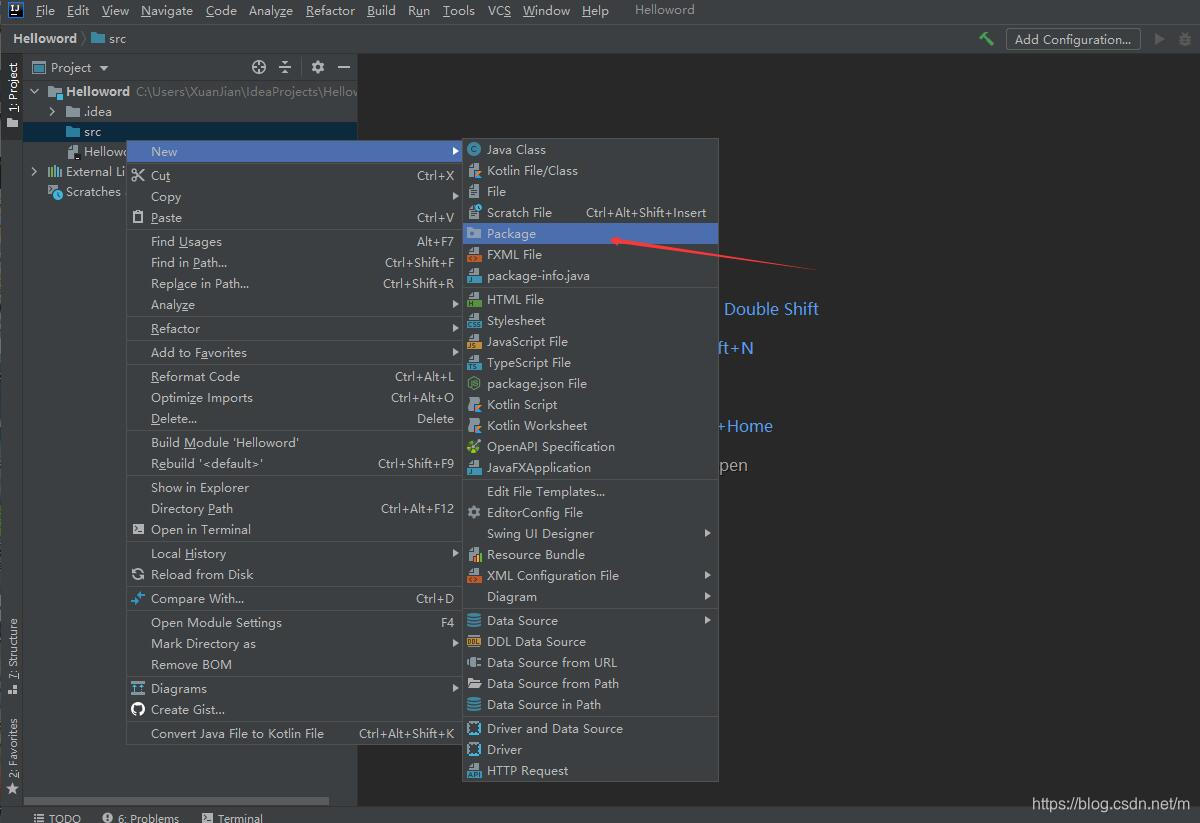Open Project panel settings gear
This screenshot has height=823, width=1200.
coord(318,67)
